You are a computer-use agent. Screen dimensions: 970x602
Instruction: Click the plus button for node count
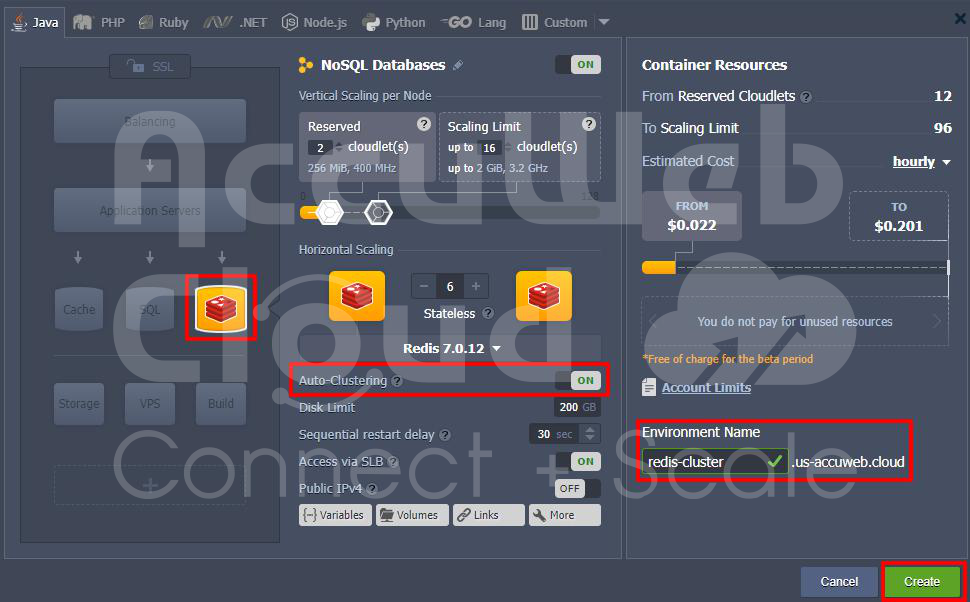[476, 286]
